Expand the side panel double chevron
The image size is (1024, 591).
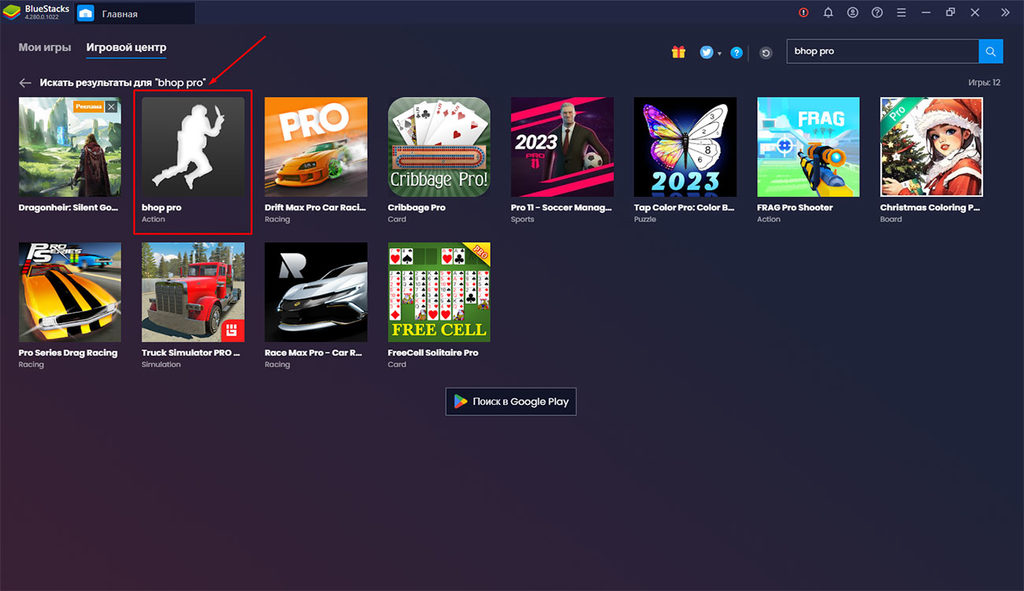pyautogui.click(x=1005, y=12)
